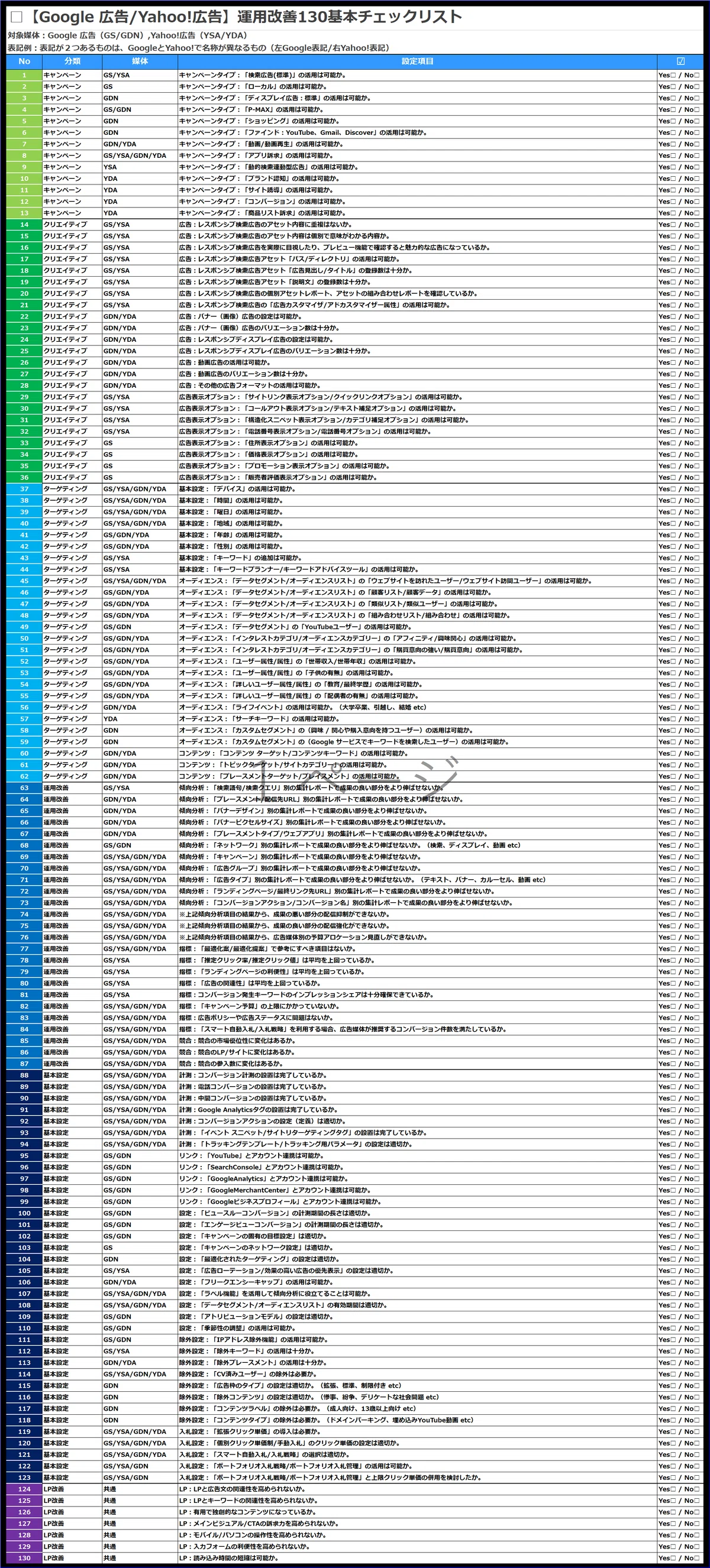Select '基本設定' category cell in row 88
Viewport: 710px width, 1568px height.
[72, 1075]
